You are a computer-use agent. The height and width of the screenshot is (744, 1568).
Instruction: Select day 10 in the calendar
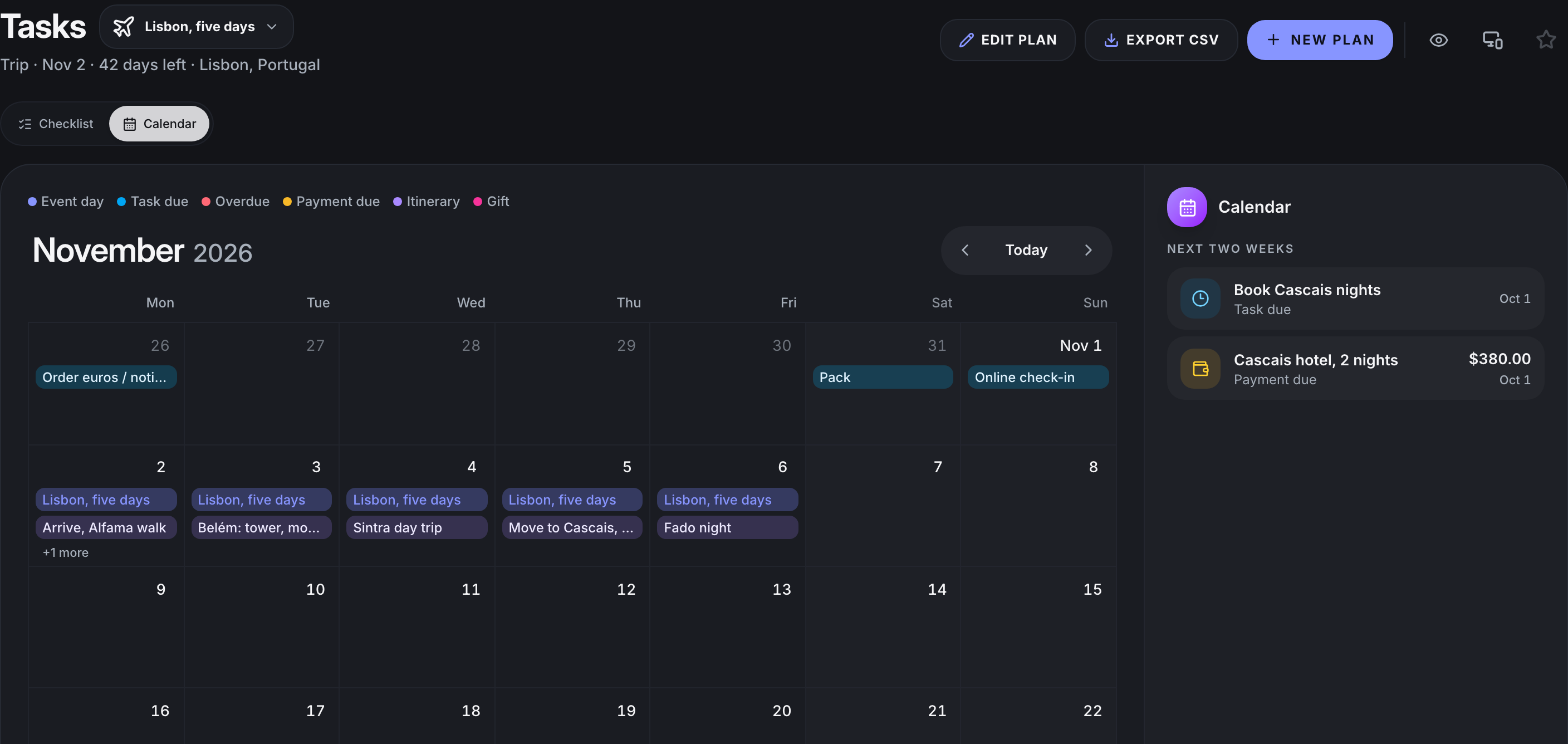(x=261, y=627)
